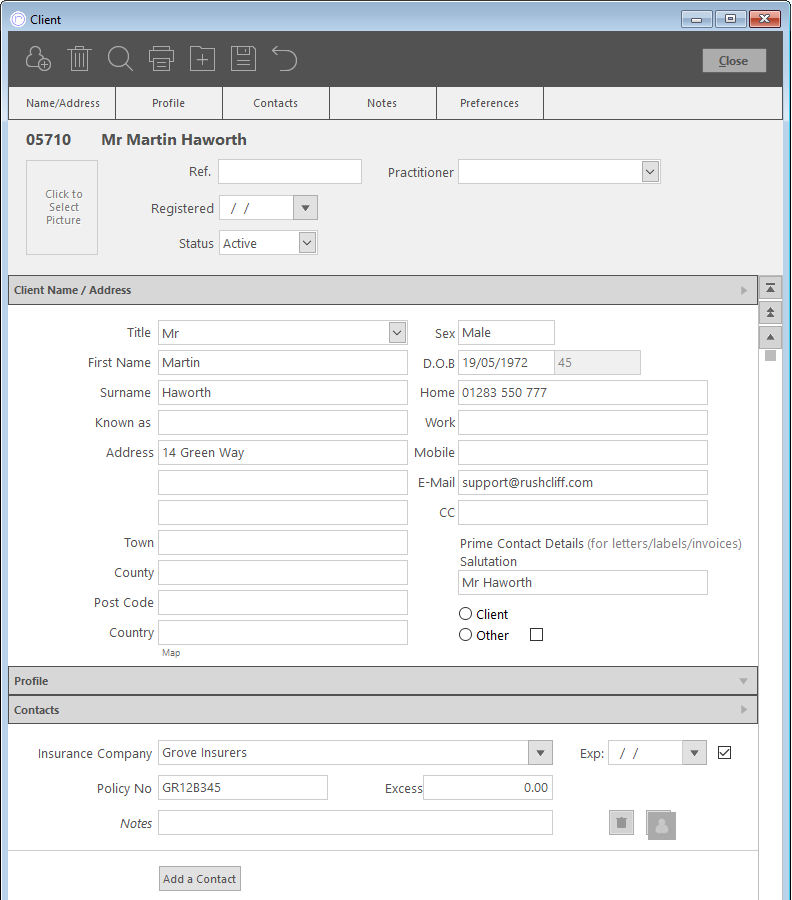Open the Registered date picker arrow
Image resolution: width=792 pixels, height=900 pixels.
[305, 208]
